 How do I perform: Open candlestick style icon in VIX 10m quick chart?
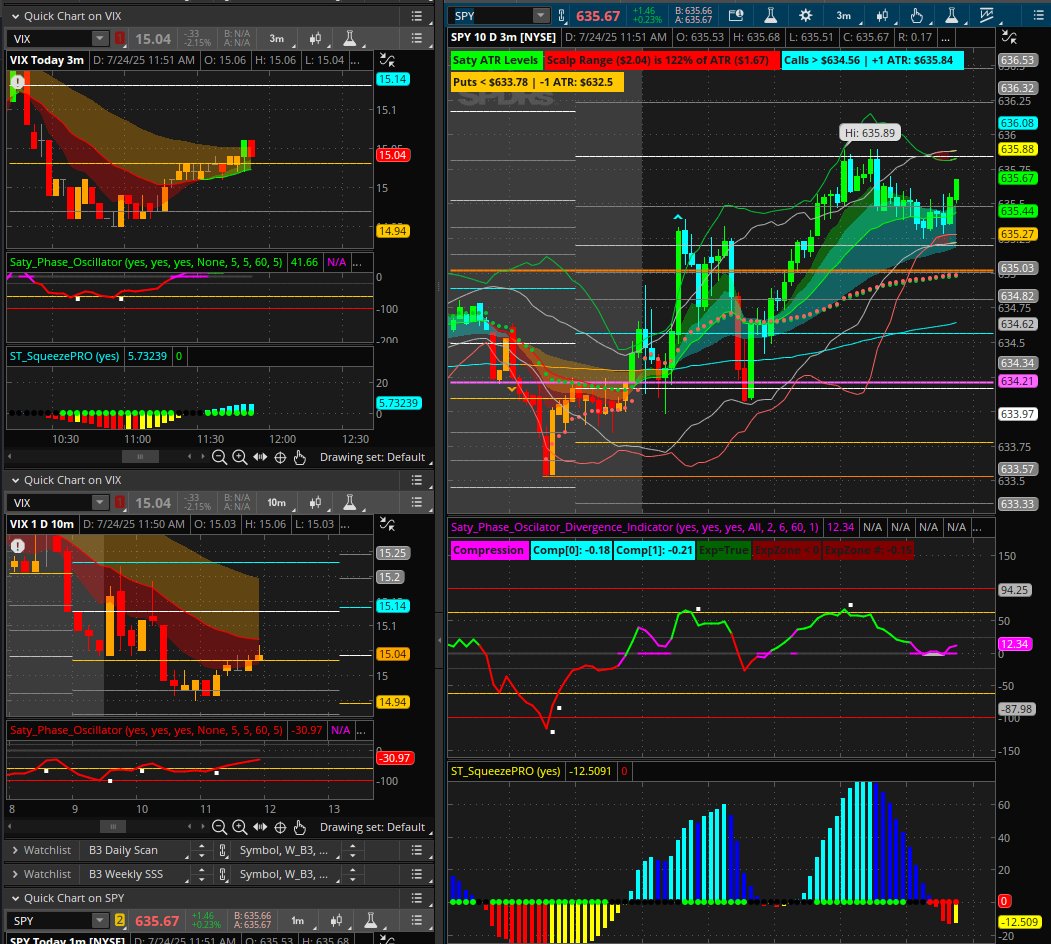315,503
